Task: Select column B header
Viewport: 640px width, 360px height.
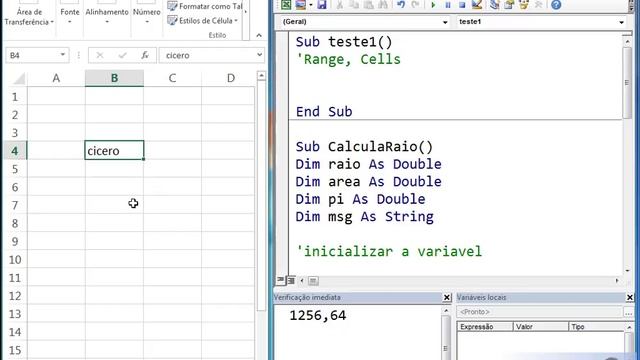Action: coord(114,78)
